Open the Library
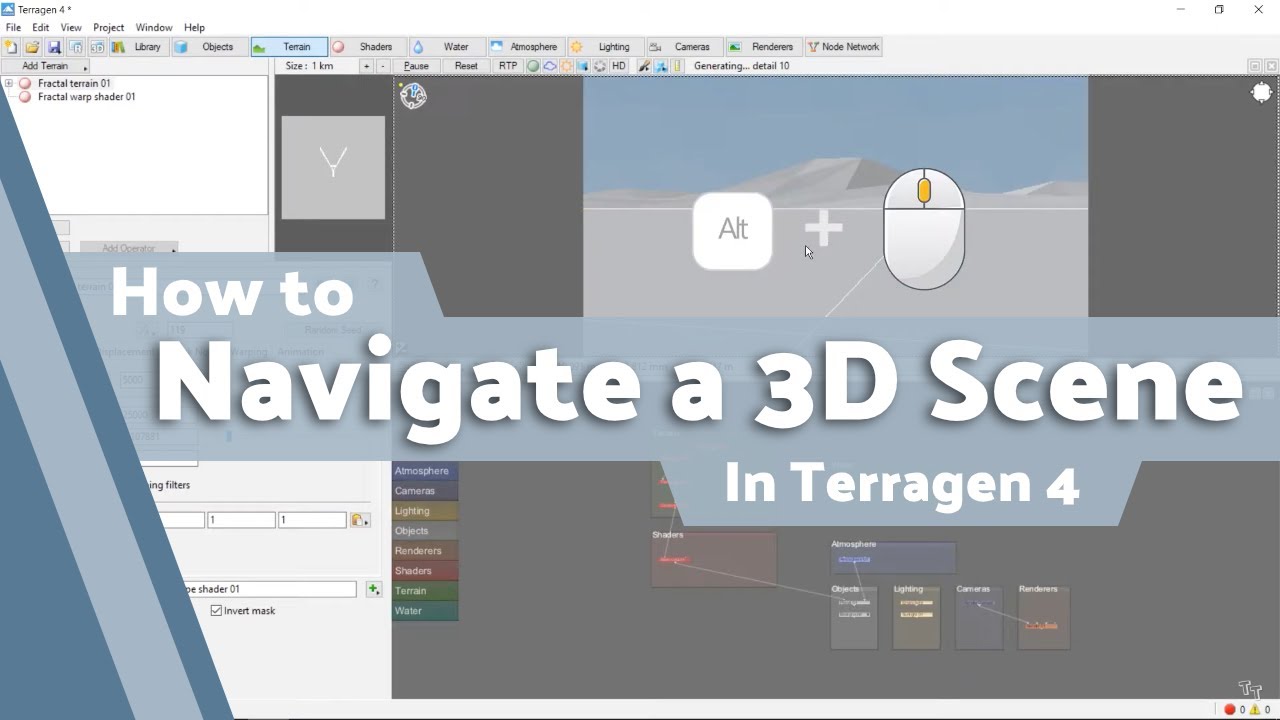This screenshot has width=1280, height=720. [x=138, y=47]
